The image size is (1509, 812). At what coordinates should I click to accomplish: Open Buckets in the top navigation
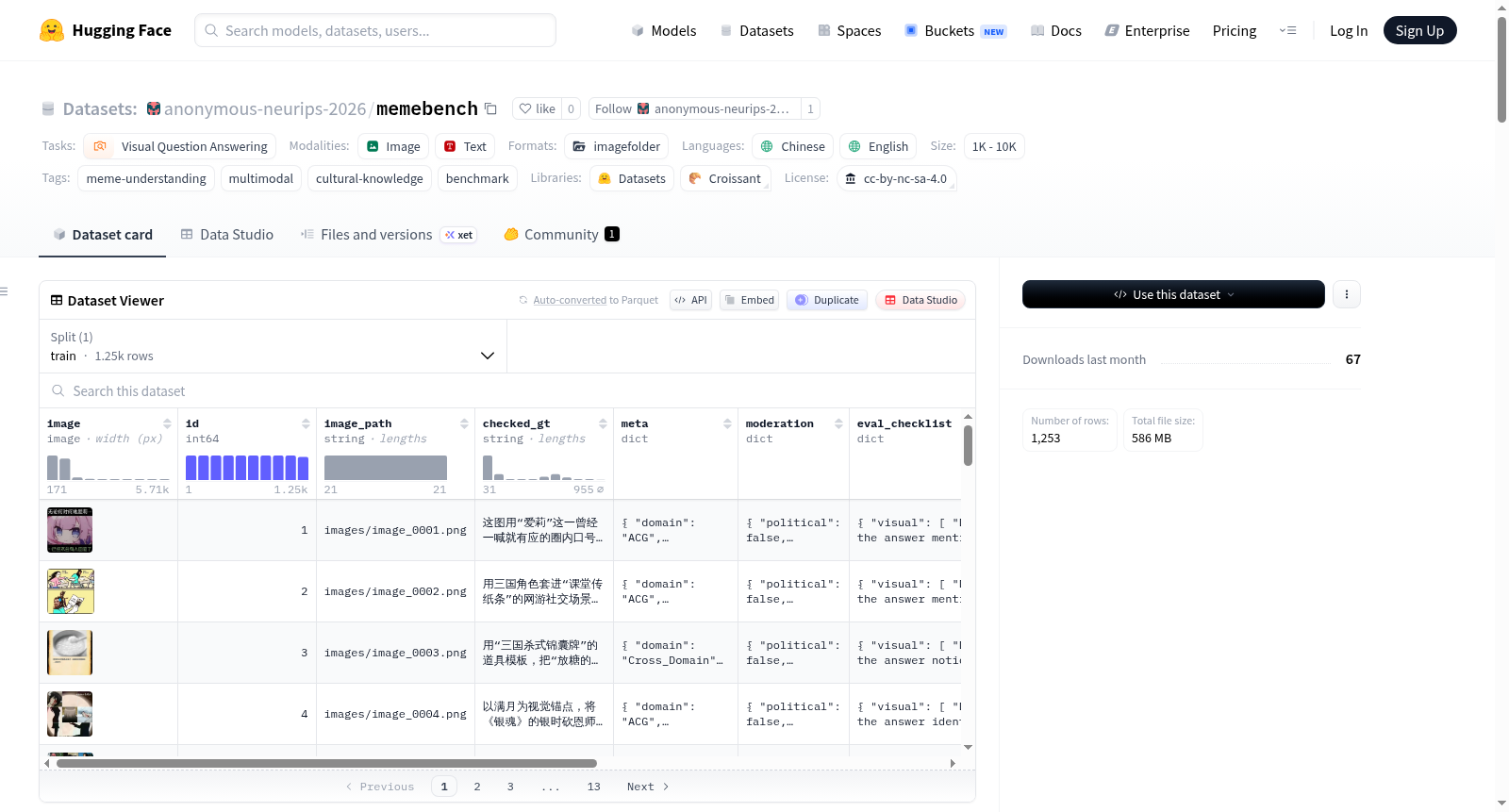955,30
